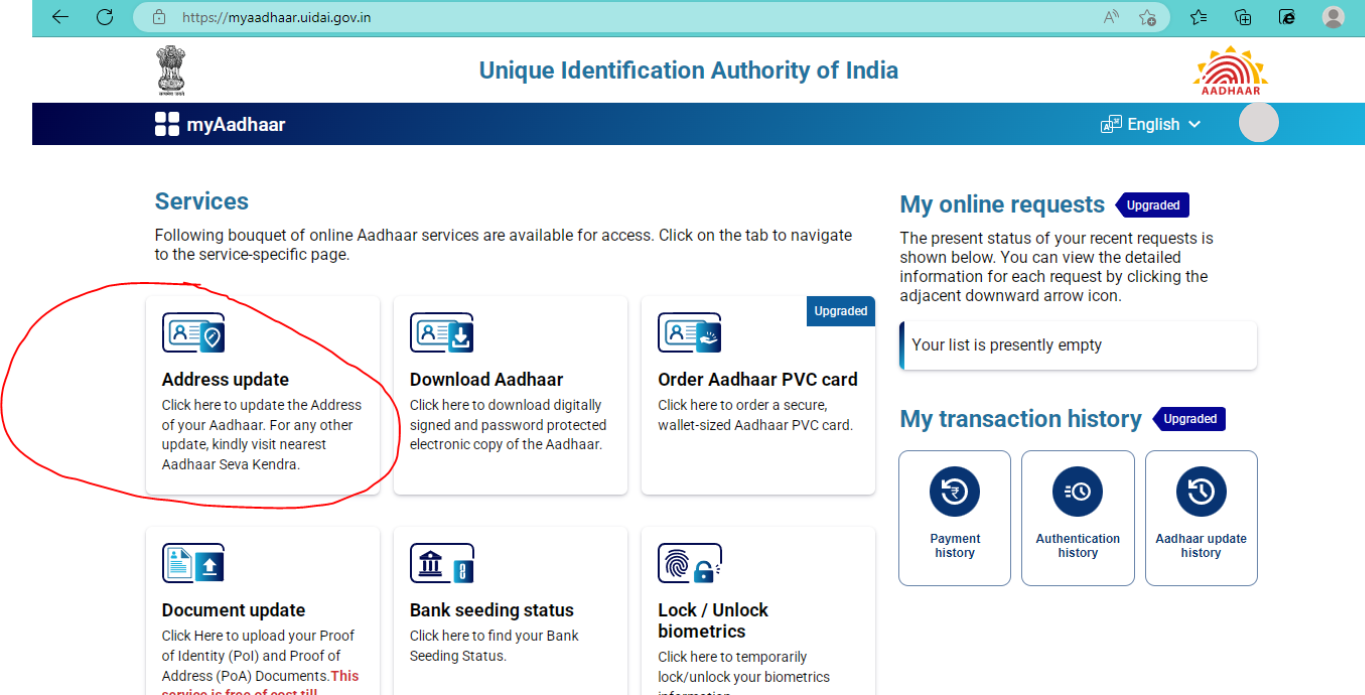Open the profile avatar menu

coord(1258,122)
